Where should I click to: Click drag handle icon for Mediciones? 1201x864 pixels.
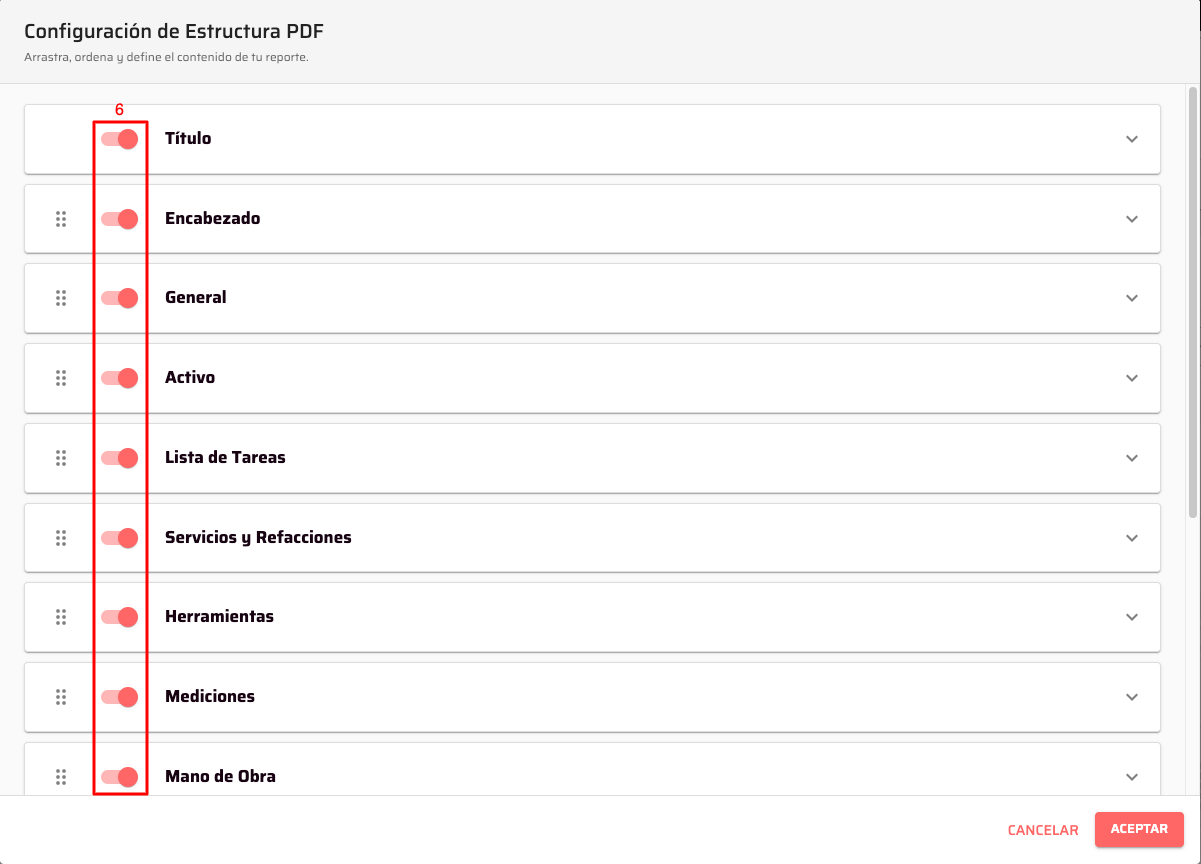click(61, 697)
